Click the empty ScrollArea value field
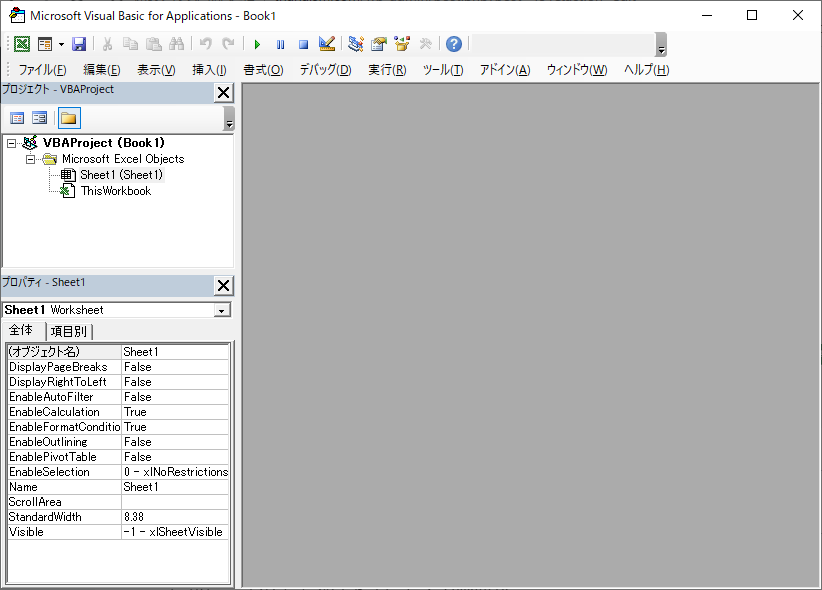Image resolution: width=822 pixels, height=590 pixels. point(175,502)
